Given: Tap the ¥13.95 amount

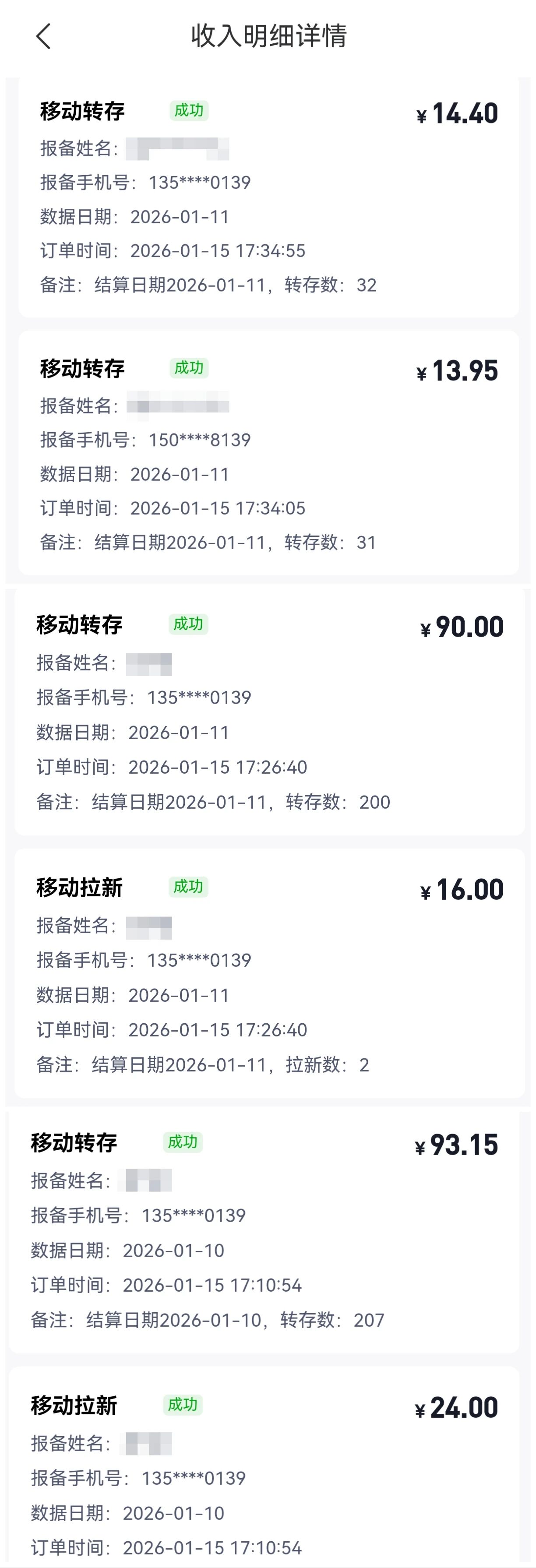Looking at the screenshot, I should tap(458, 371).
